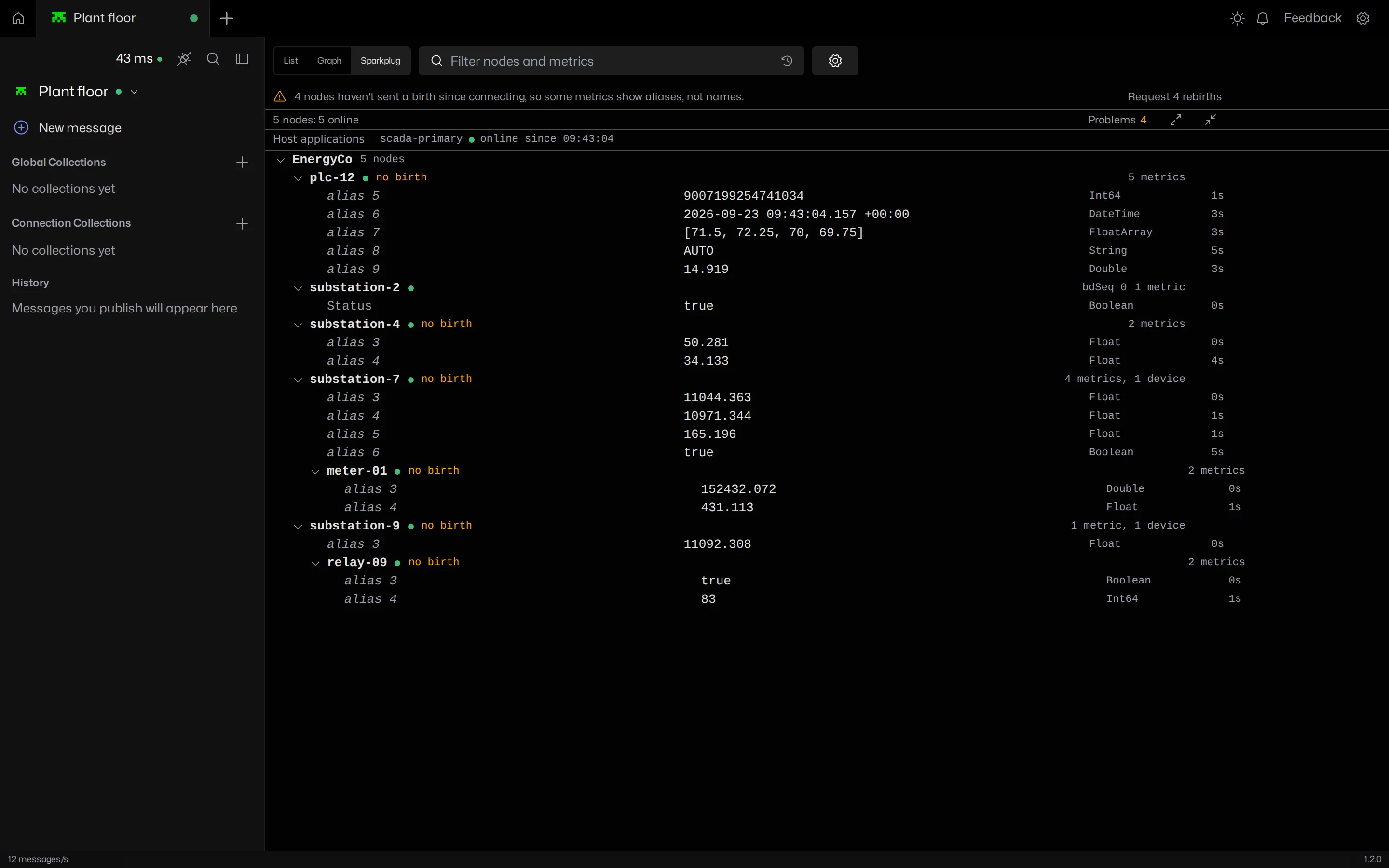Image resolution: width=1389 pixels, height=868 pixels.
Task: Open search in the sidebar header
Action: coord(213,58)
